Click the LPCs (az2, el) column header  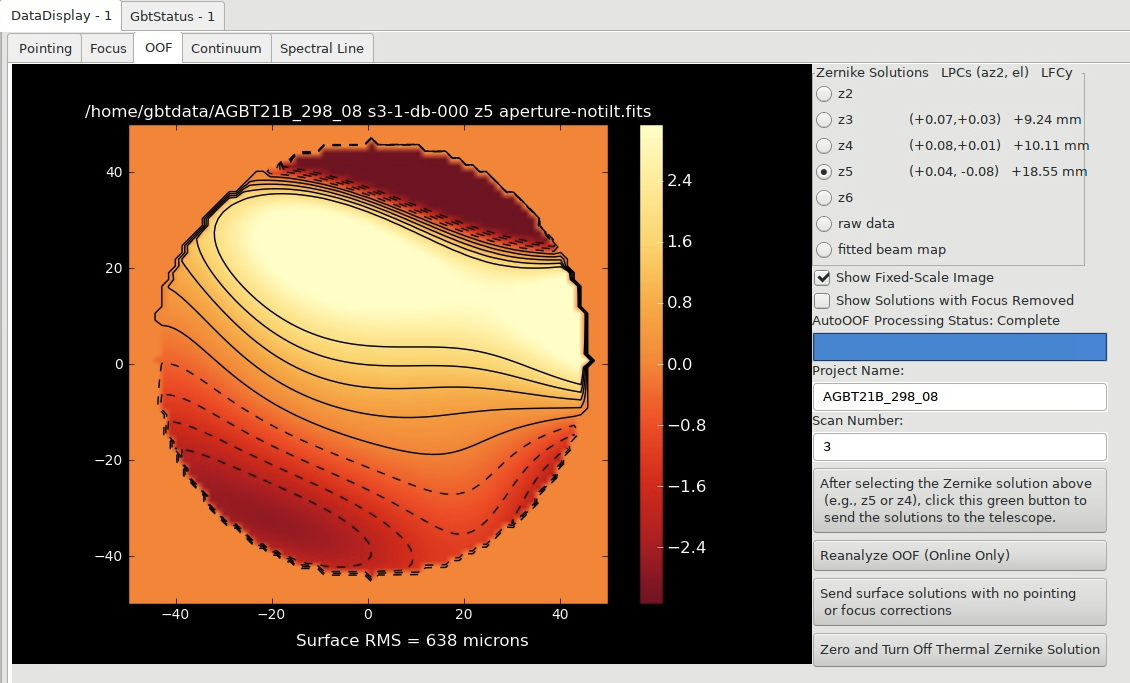pyautogui.click(x=984, y=73)
